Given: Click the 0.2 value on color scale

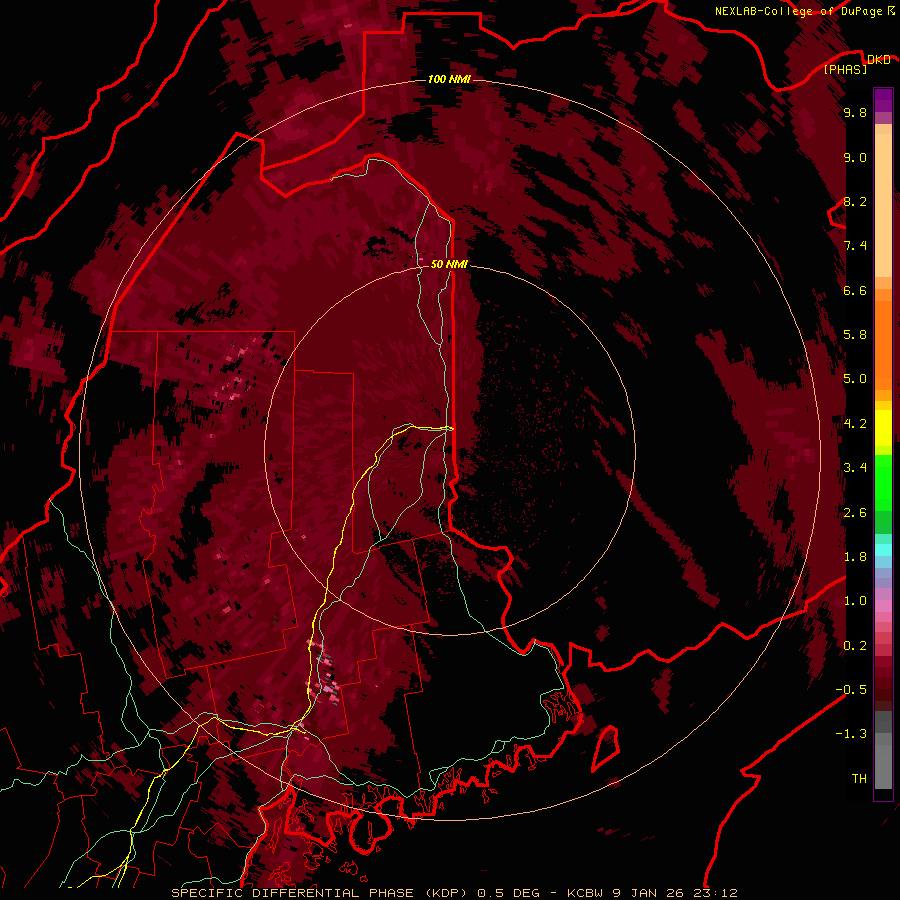Looking at the screenshot, I should click(x=855, y=646).
